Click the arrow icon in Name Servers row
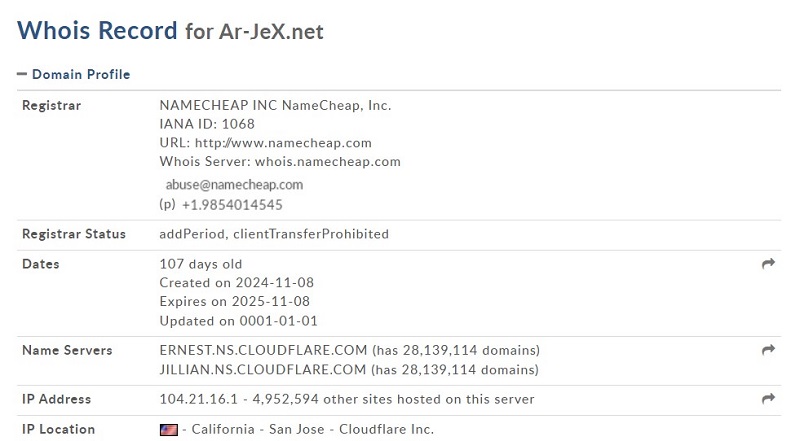This screenshot has width=800, height=441. pos(768,350)
